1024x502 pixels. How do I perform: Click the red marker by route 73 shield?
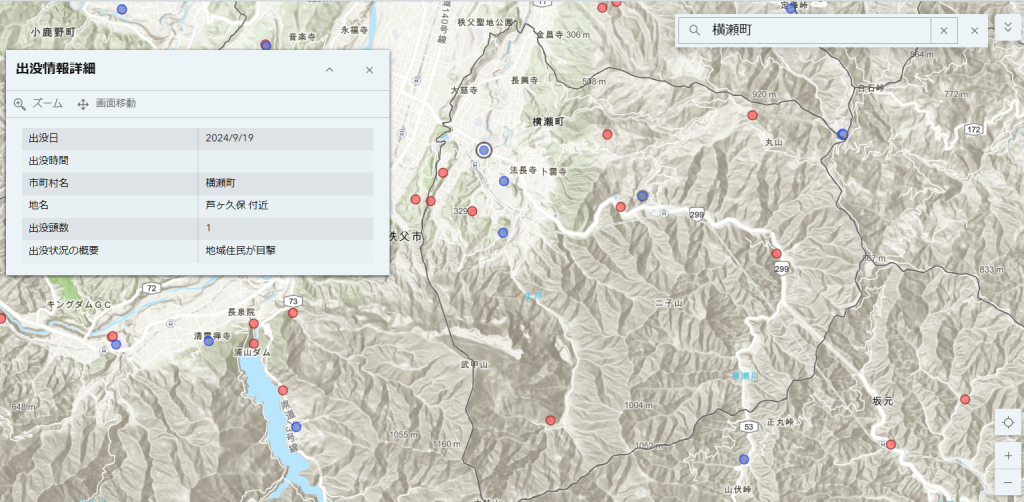coord(293,313)
